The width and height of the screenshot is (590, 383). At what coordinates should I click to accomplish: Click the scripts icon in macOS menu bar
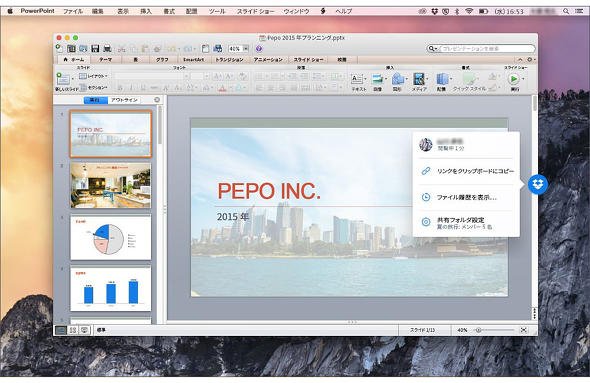tap(323, 11)
